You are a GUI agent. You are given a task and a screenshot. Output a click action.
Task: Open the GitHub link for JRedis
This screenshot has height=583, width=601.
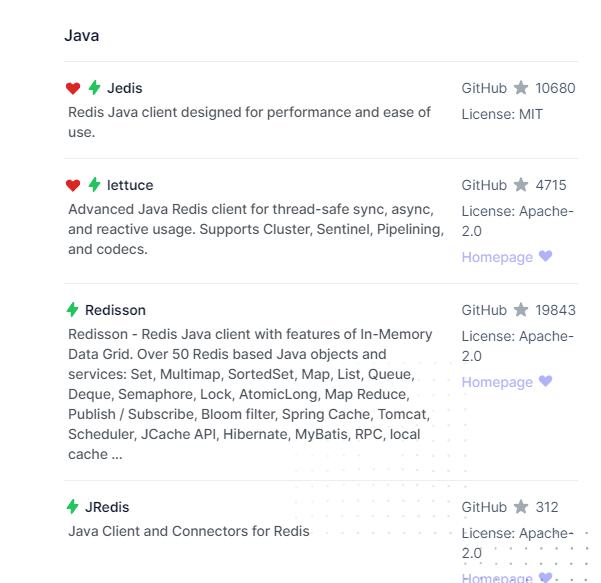pyautogui.click(x=484, y=507)
